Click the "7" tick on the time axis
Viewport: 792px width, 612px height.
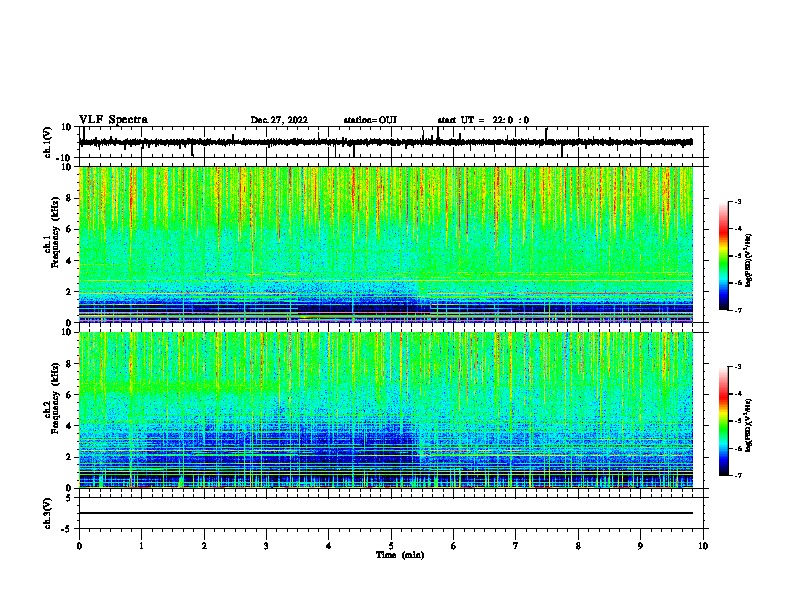click(x=516, y=546)
